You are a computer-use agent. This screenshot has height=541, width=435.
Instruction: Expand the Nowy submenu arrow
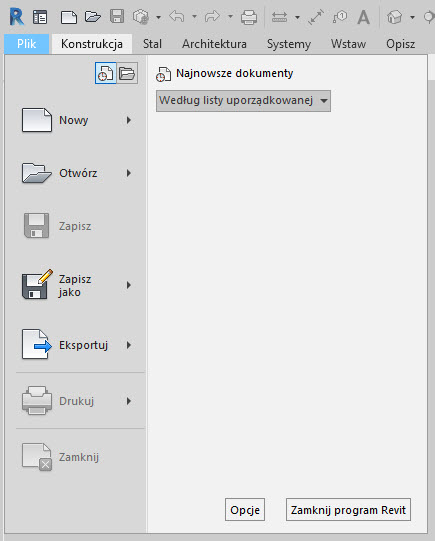(129, 120)
